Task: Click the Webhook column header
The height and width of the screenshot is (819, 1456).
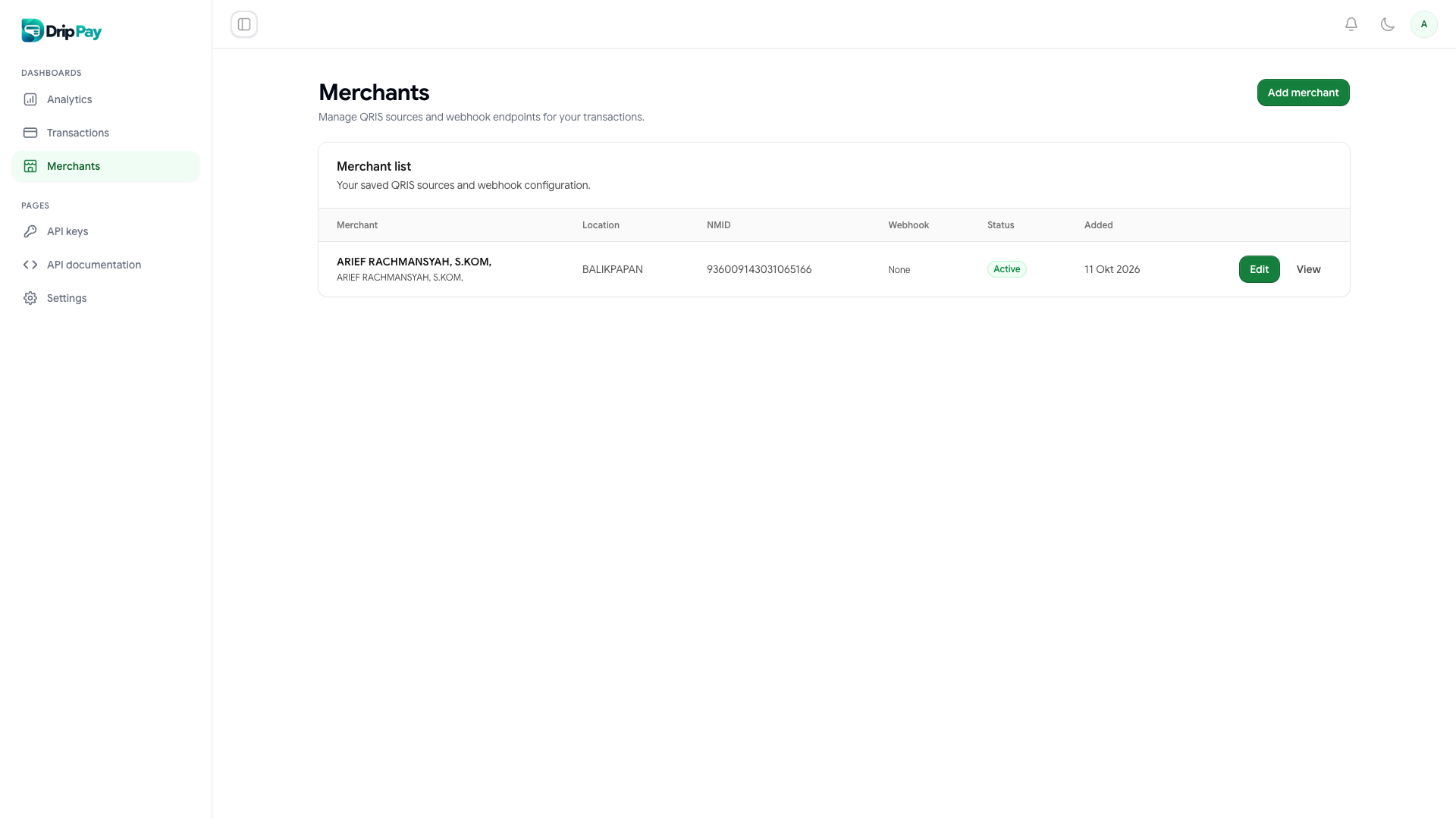Action: (908, 225)
